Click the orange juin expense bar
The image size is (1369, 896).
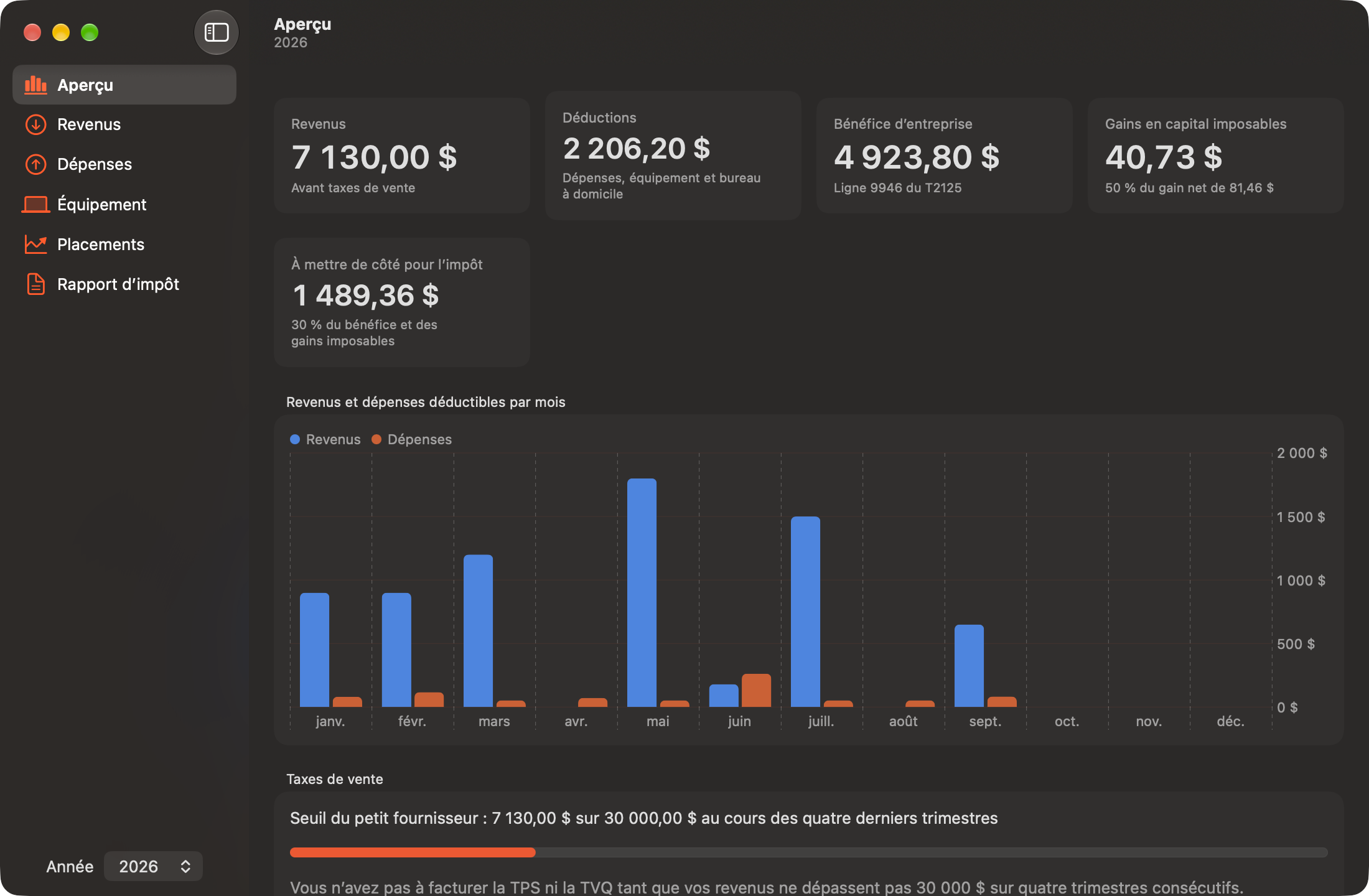(756, 691)
